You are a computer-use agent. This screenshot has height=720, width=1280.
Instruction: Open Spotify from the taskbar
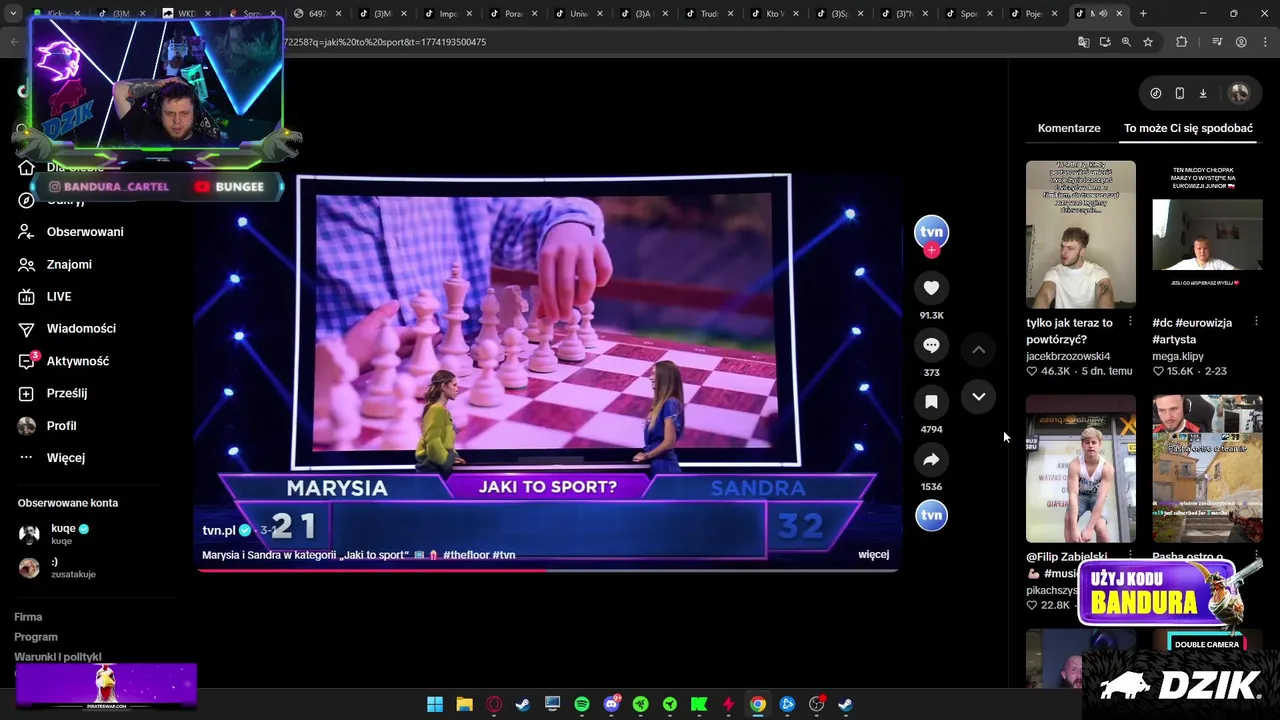pyautogui.click(x=582, y=704)
